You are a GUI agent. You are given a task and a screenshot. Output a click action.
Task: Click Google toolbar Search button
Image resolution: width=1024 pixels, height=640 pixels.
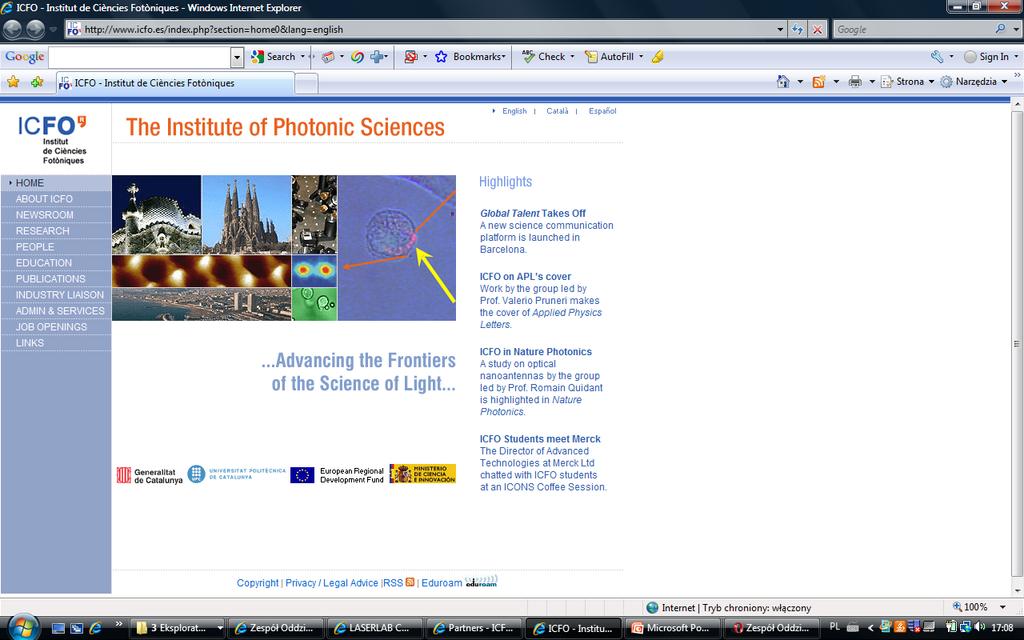(274, 57)
